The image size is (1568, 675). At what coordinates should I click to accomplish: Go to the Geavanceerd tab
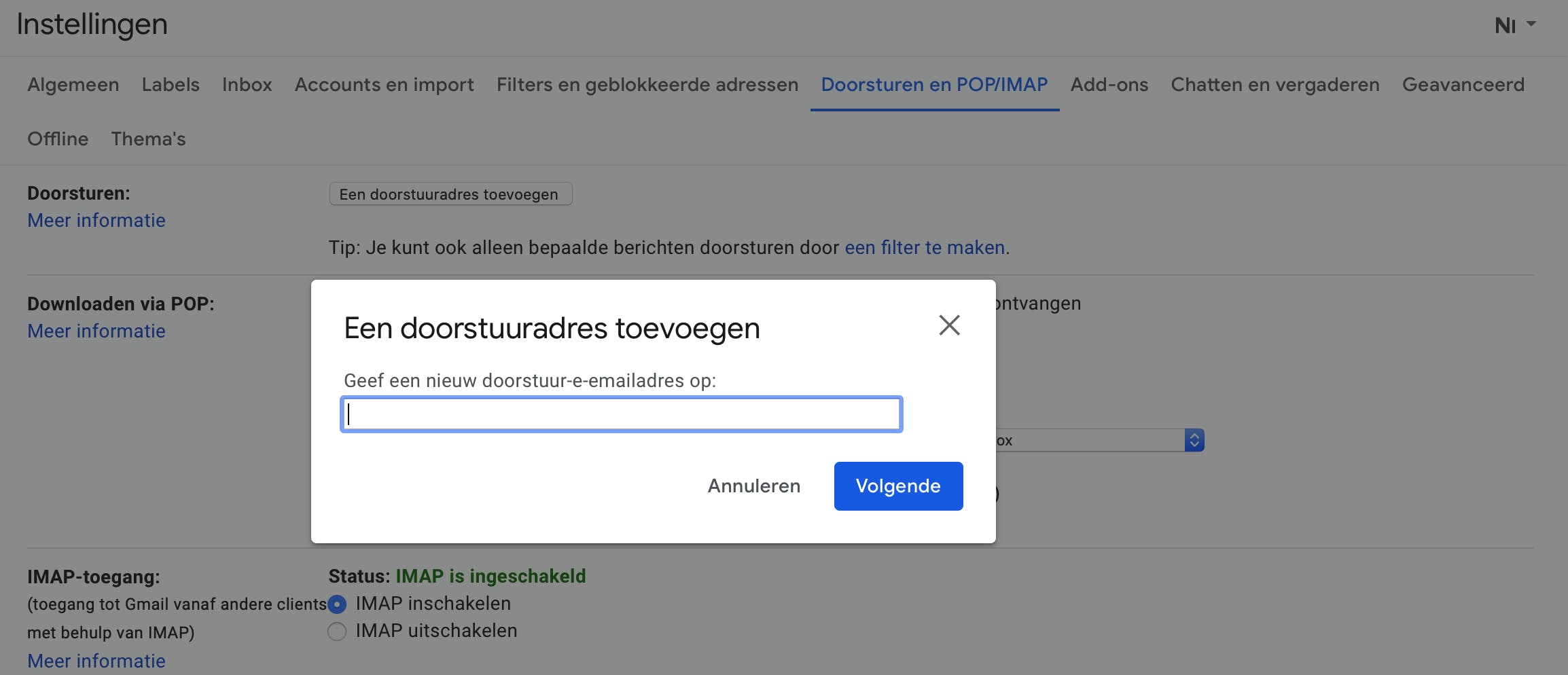click(1463, 85)
